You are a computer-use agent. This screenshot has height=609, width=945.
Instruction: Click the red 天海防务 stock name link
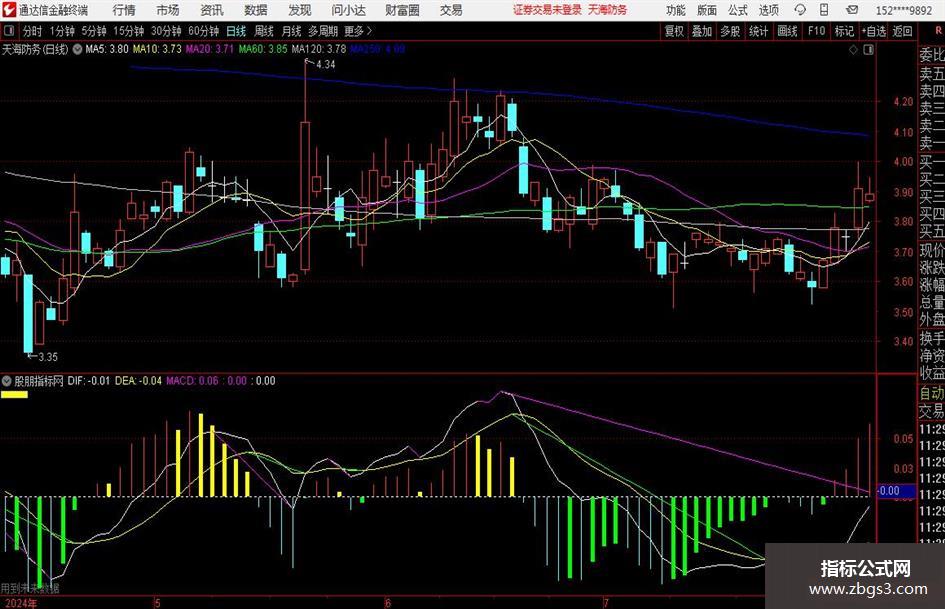point(608,10)
